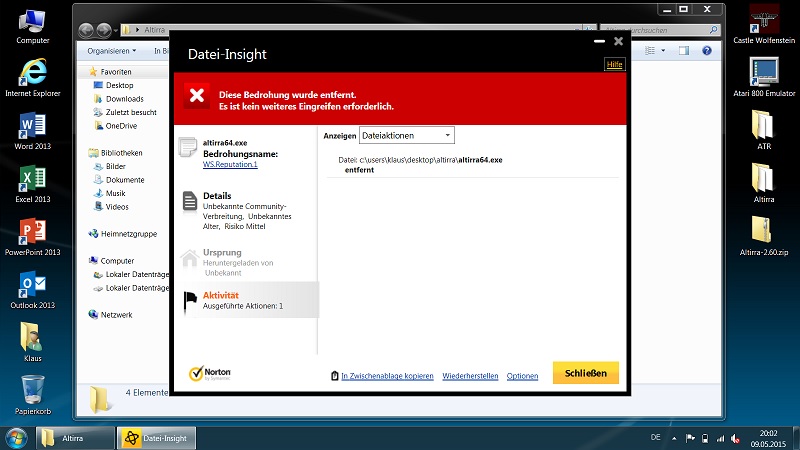Click the Hilfe link in Datei-Insight

pos(614,64)
